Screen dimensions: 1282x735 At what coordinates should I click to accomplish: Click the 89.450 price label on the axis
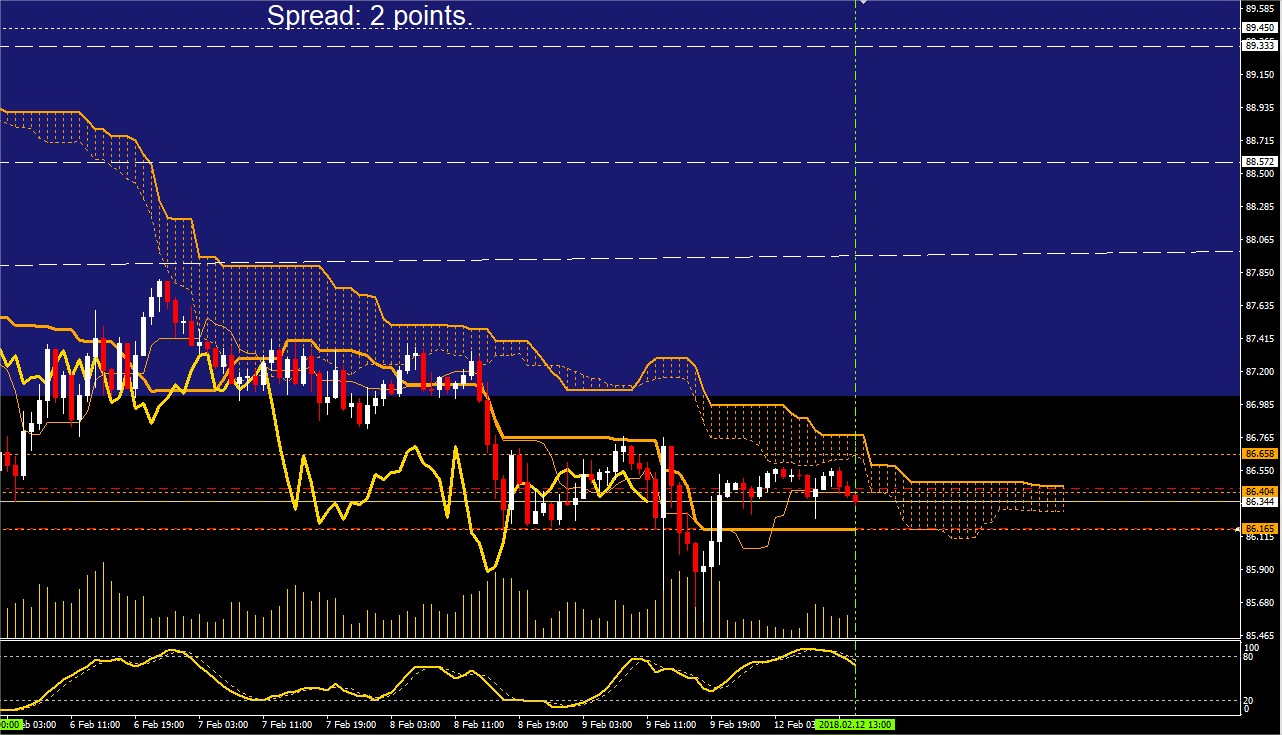pyautogui.click(x=1259, y=28)
